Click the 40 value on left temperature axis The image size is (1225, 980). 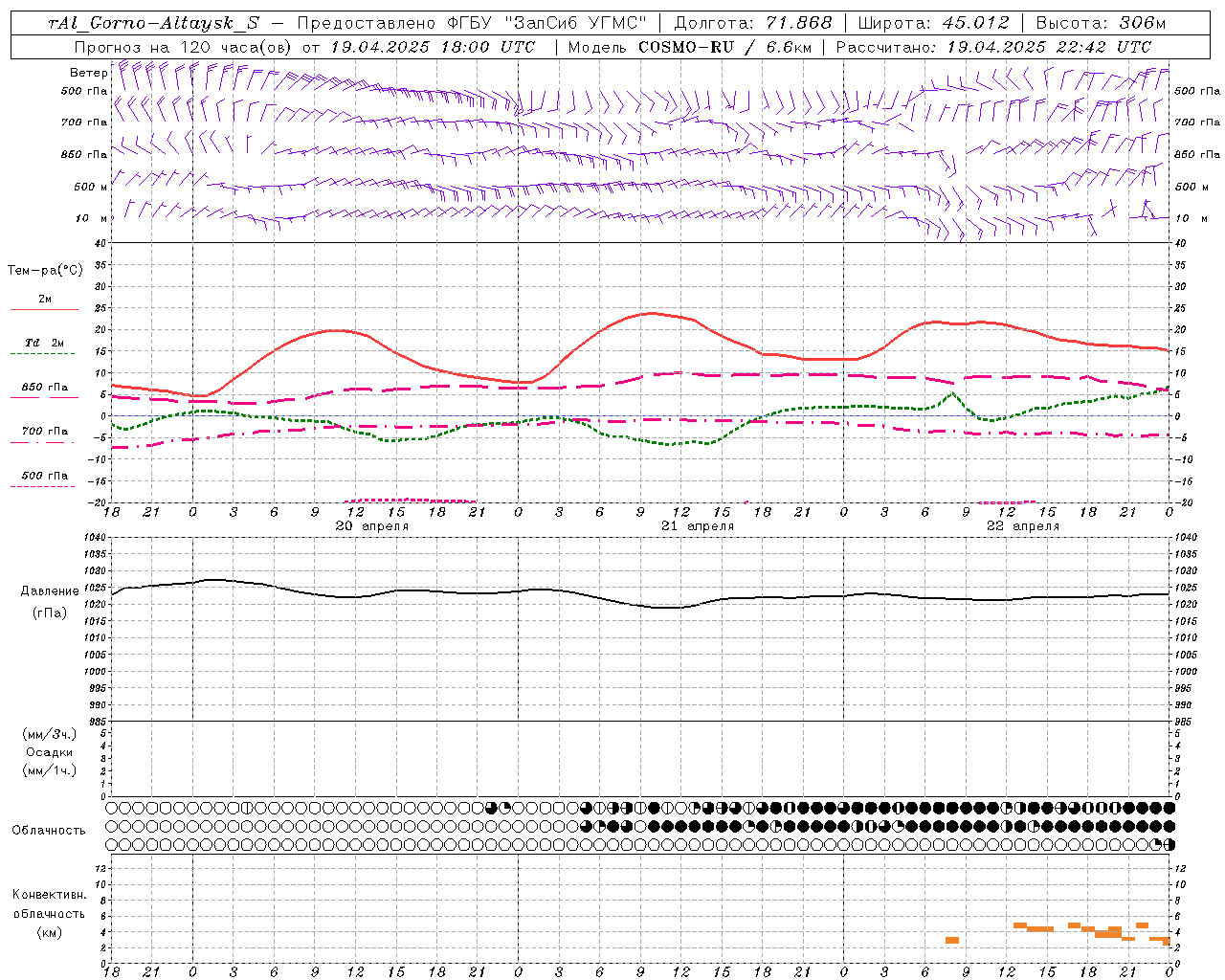coord(100,244)
